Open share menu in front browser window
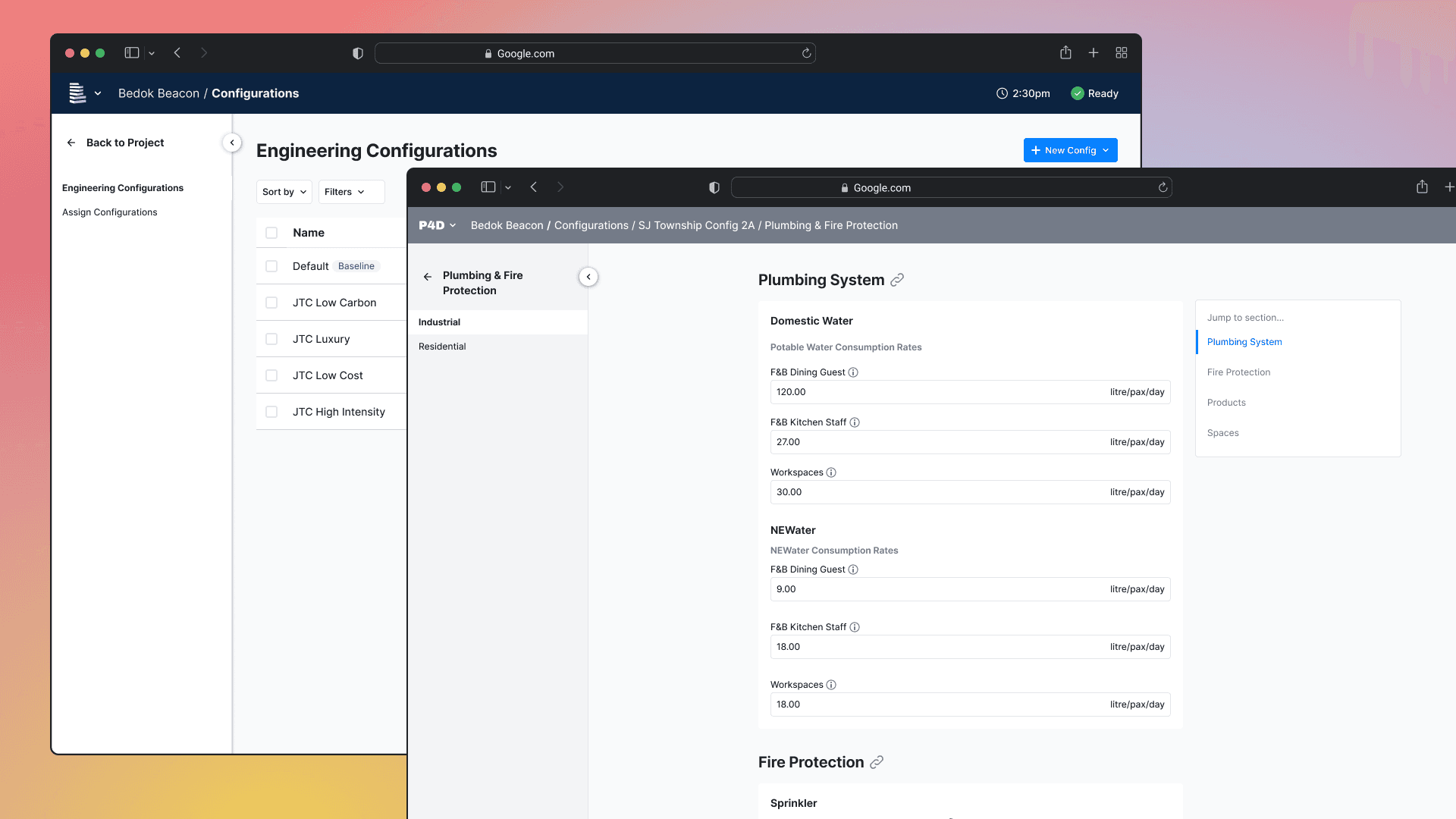This screenshot has width=1456, height=819. click(1422, 187)
